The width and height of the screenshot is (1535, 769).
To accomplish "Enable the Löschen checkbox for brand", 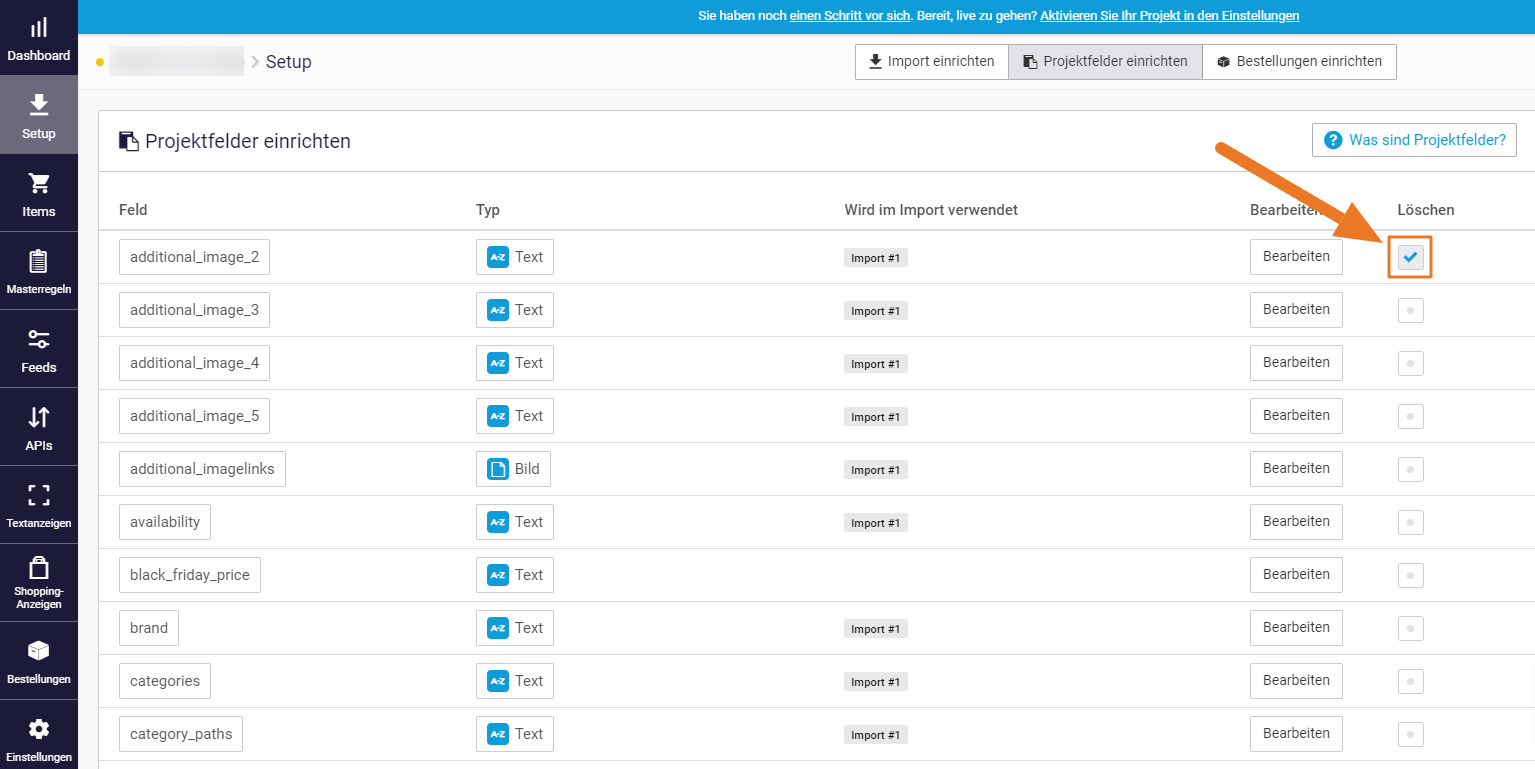I will [1410, 628].
